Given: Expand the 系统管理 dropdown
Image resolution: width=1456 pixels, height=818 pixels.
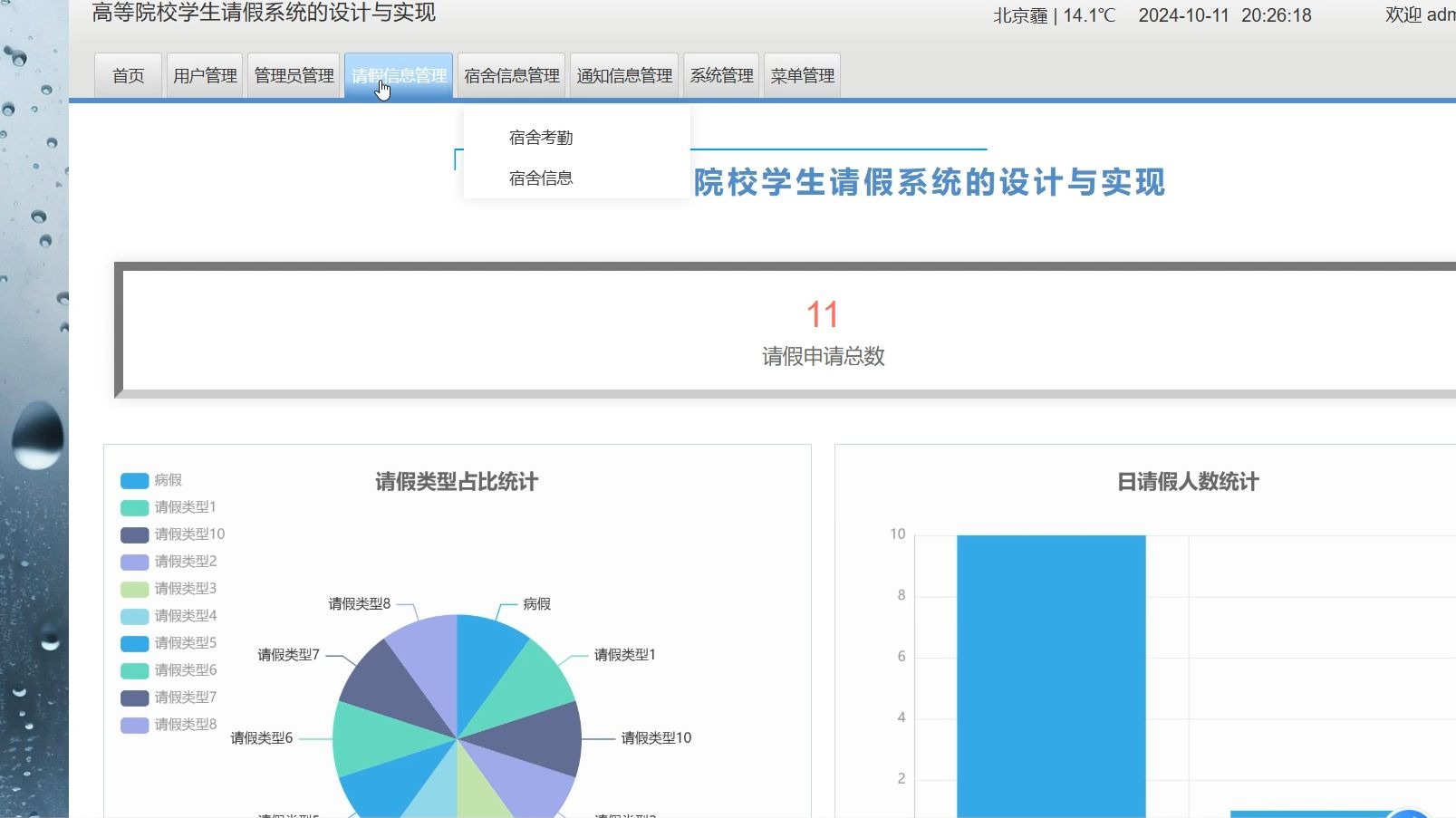Looking at the screenshot, I should [x=720, y=75].
